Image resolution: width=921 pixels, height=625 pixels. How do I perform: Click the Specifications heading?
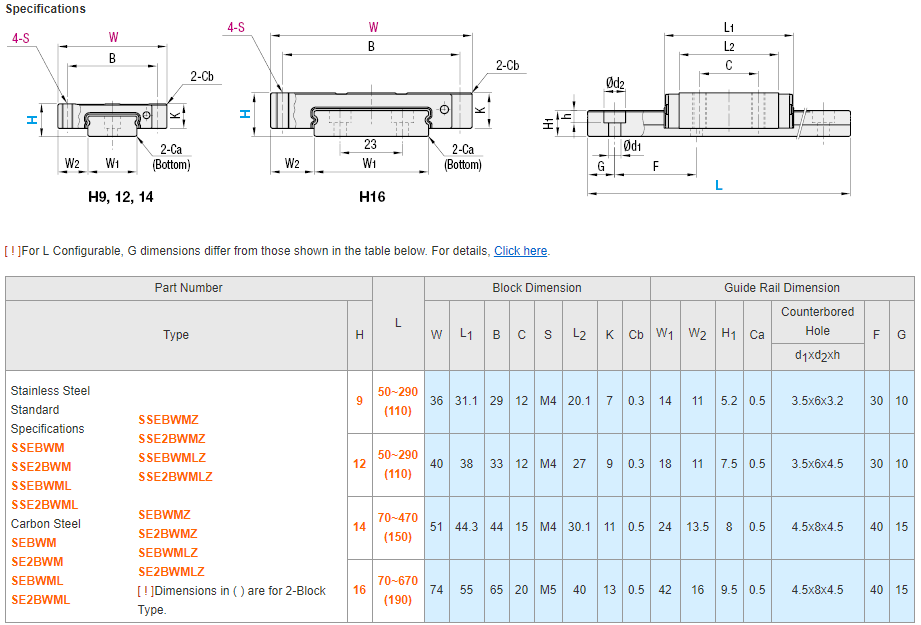46,9
